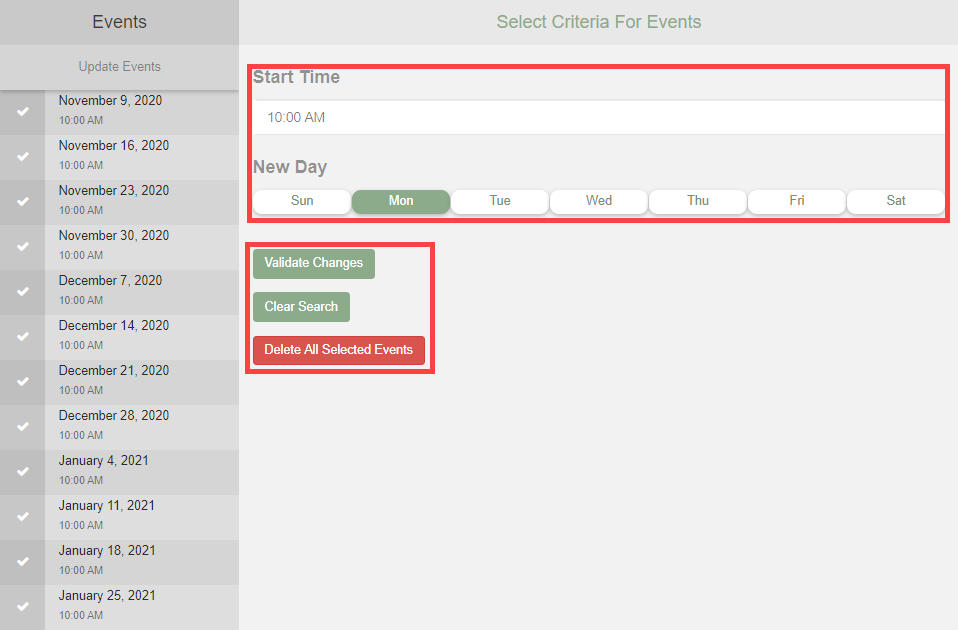The width and height of the screenshot is (958, 630).
Task: Toggle checkmark for January 18, 2021 event
Action: click(23, 561)
